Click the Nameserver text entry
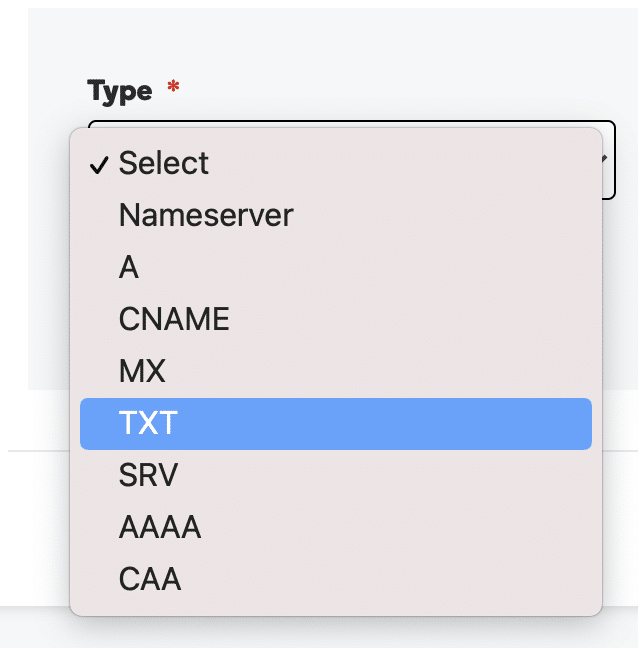 click(x=206, y=215)
